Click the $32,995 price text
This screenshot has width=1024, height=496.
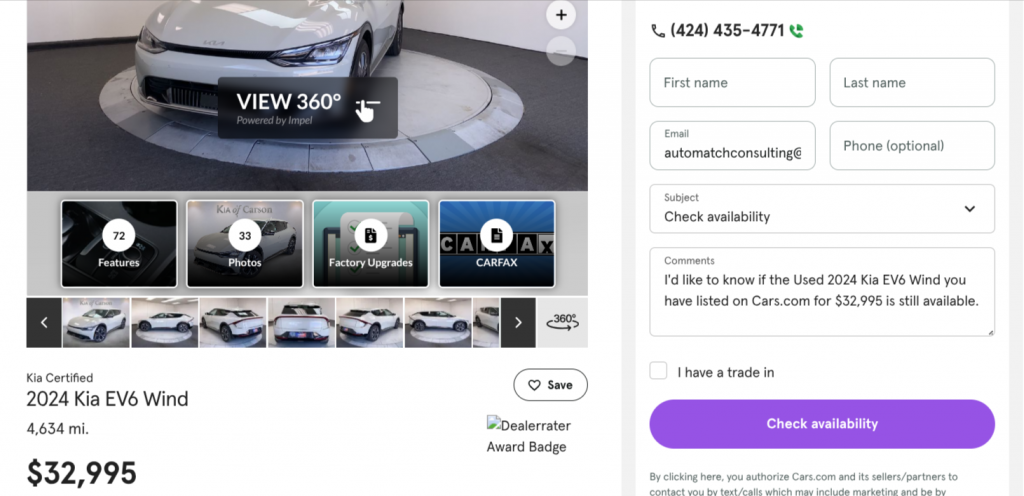[82, 473]
